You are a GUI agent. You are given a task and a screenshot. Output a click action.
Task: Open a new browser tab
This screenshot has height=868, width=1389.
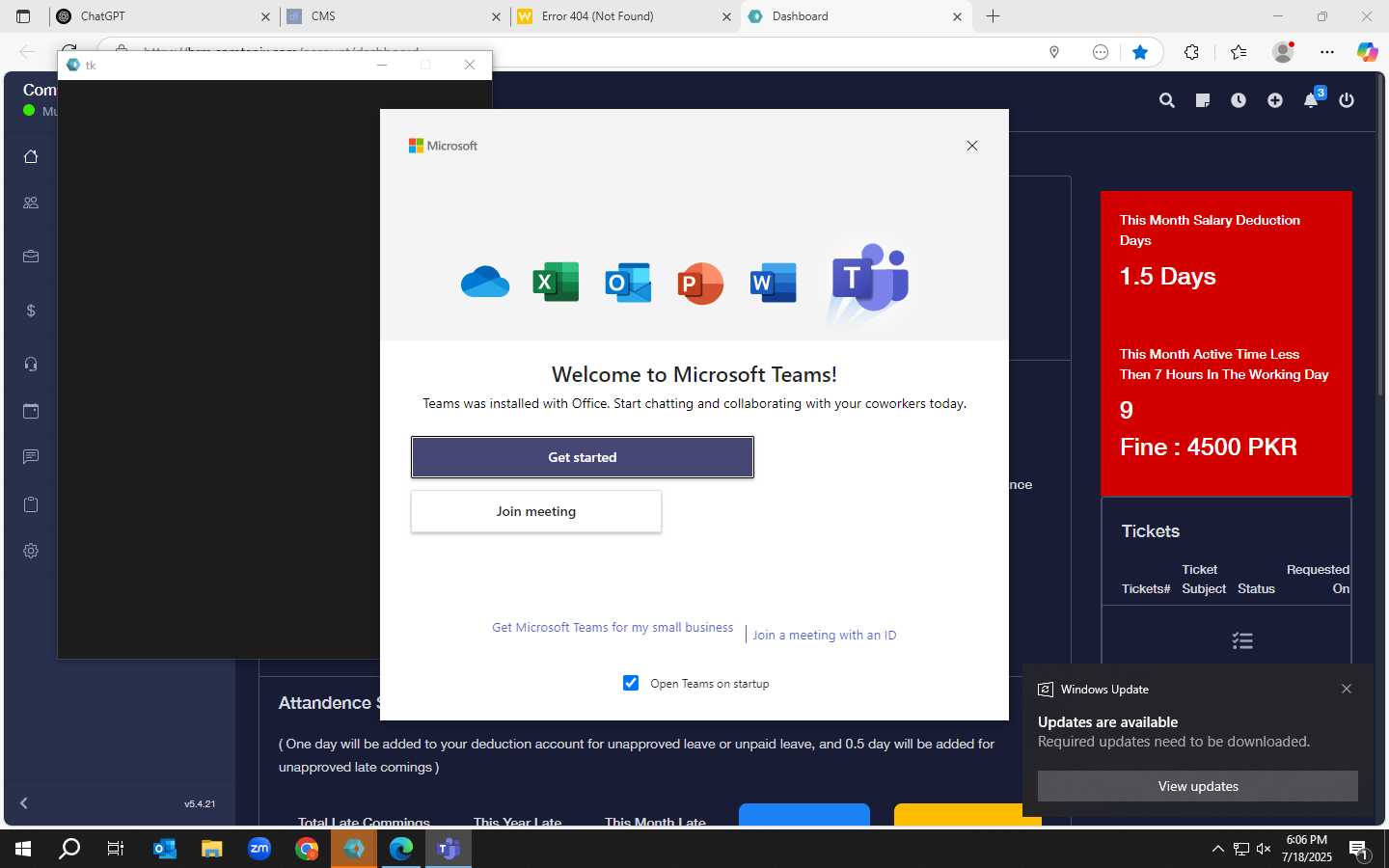coord(993,16)
